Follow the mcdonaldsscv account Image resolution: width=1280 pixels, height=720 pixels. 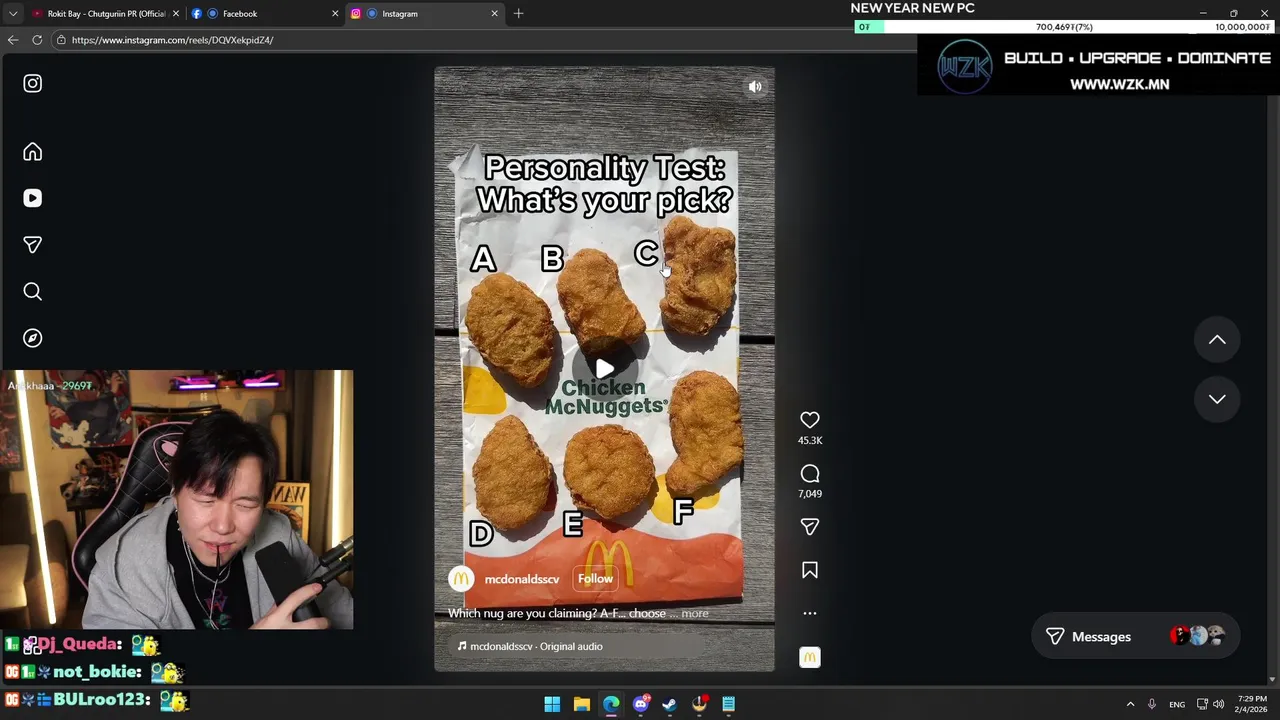coord(595,579)
